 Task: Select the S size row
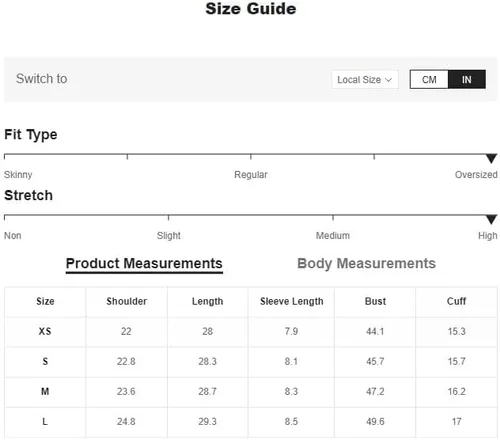tap(251, 362)
